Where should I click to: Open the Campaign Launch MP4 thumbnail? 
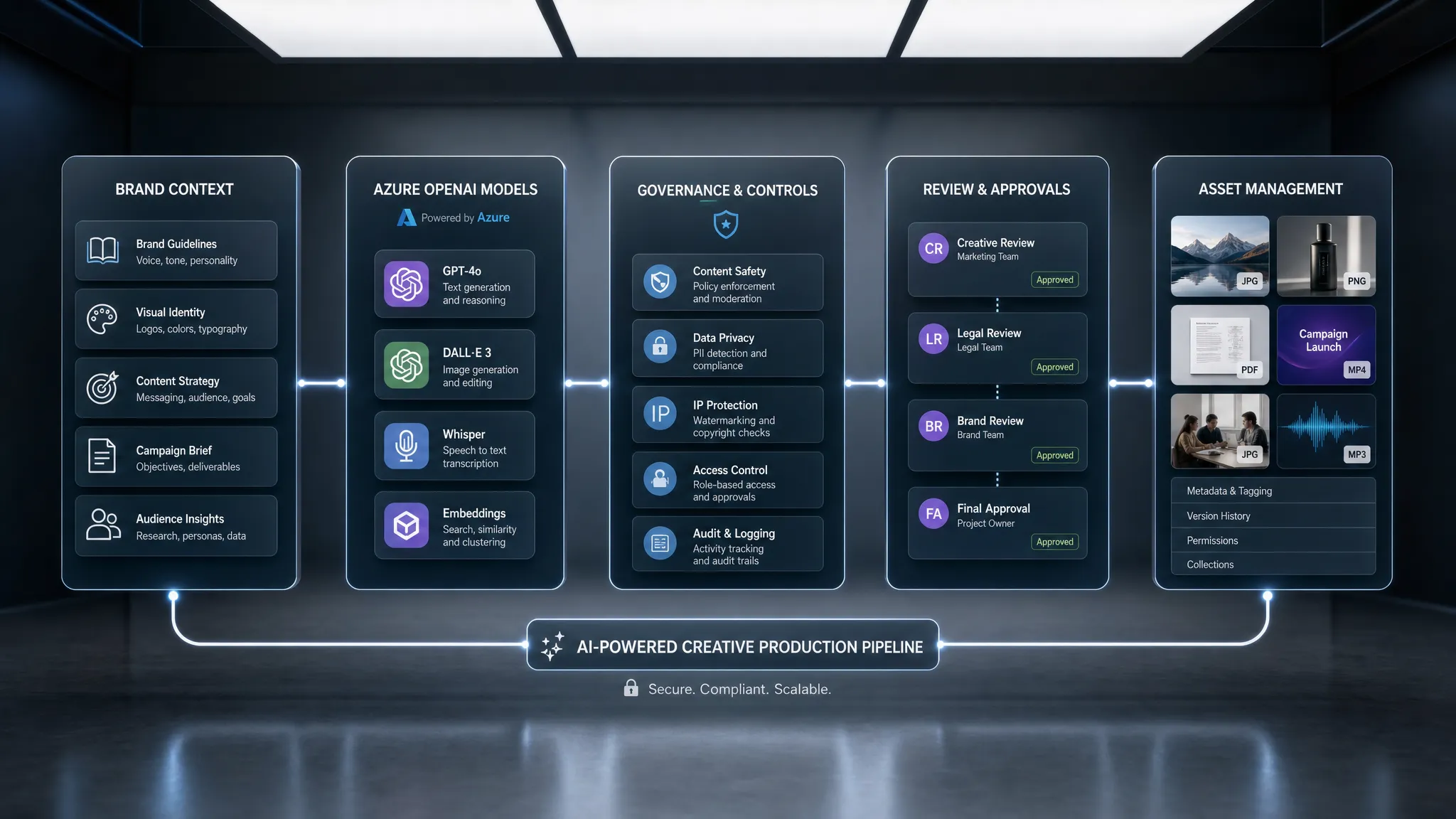coord(1326,345)
